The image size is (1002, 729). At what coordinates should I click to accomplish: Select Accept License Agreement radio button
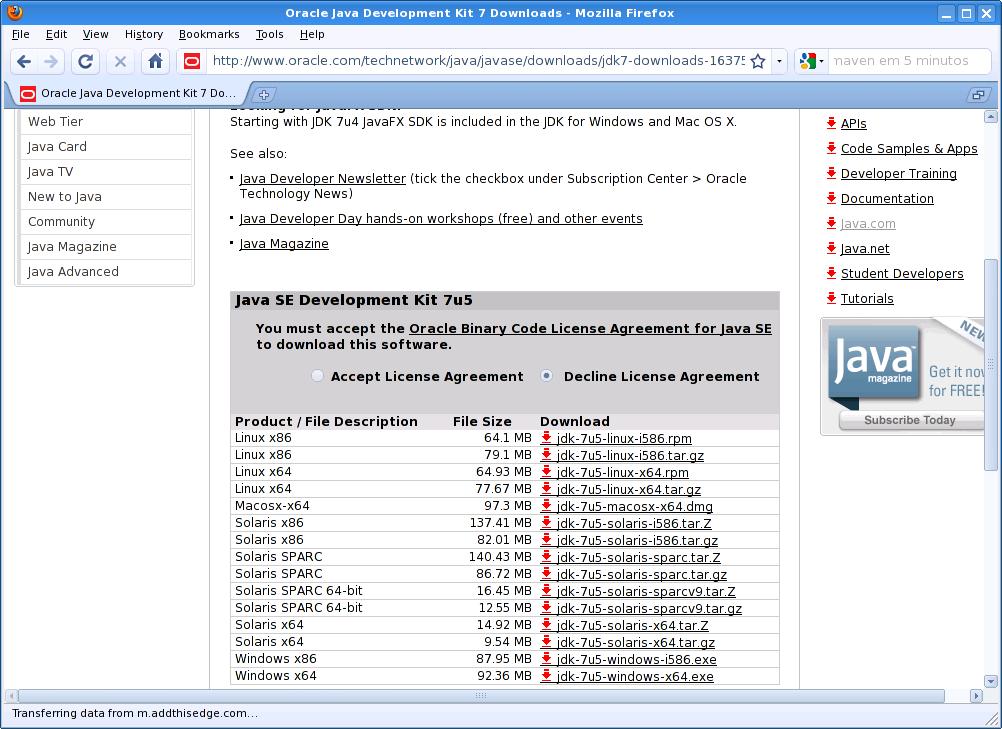tap(317, 376)
